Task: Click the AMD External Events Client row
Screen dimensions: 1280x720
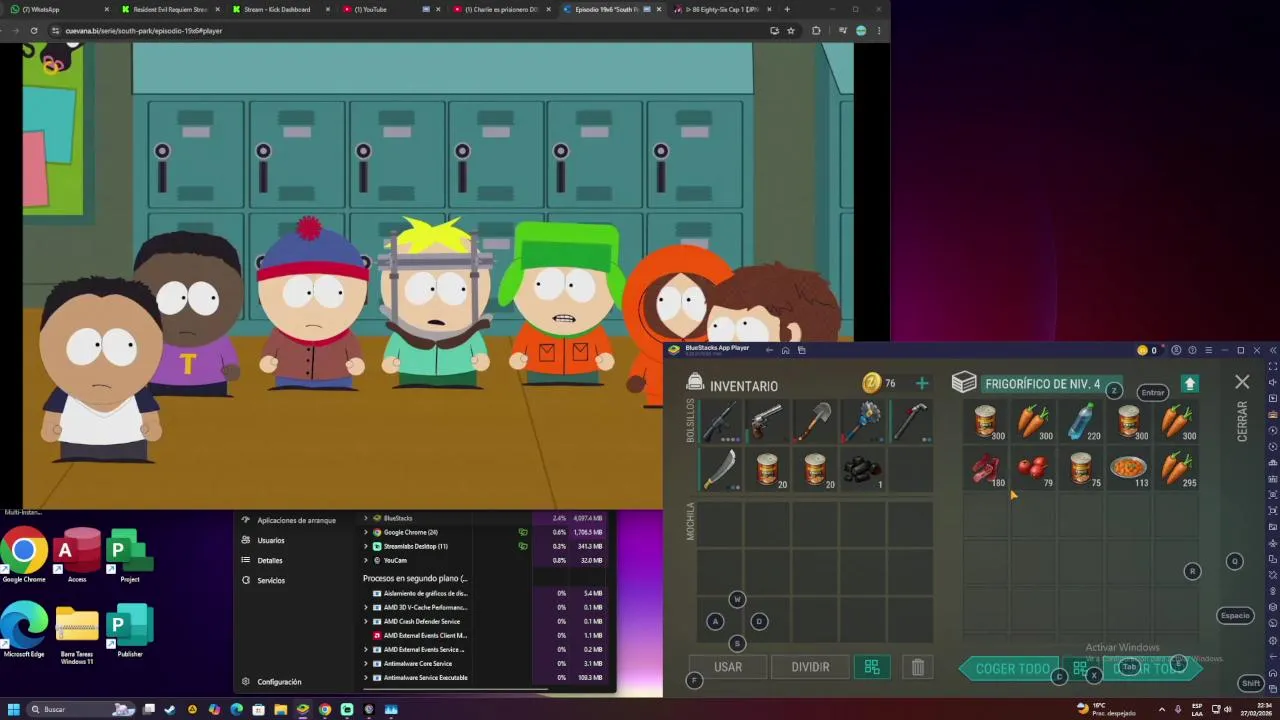Action: pyautogui.click(x=486, y=635)
